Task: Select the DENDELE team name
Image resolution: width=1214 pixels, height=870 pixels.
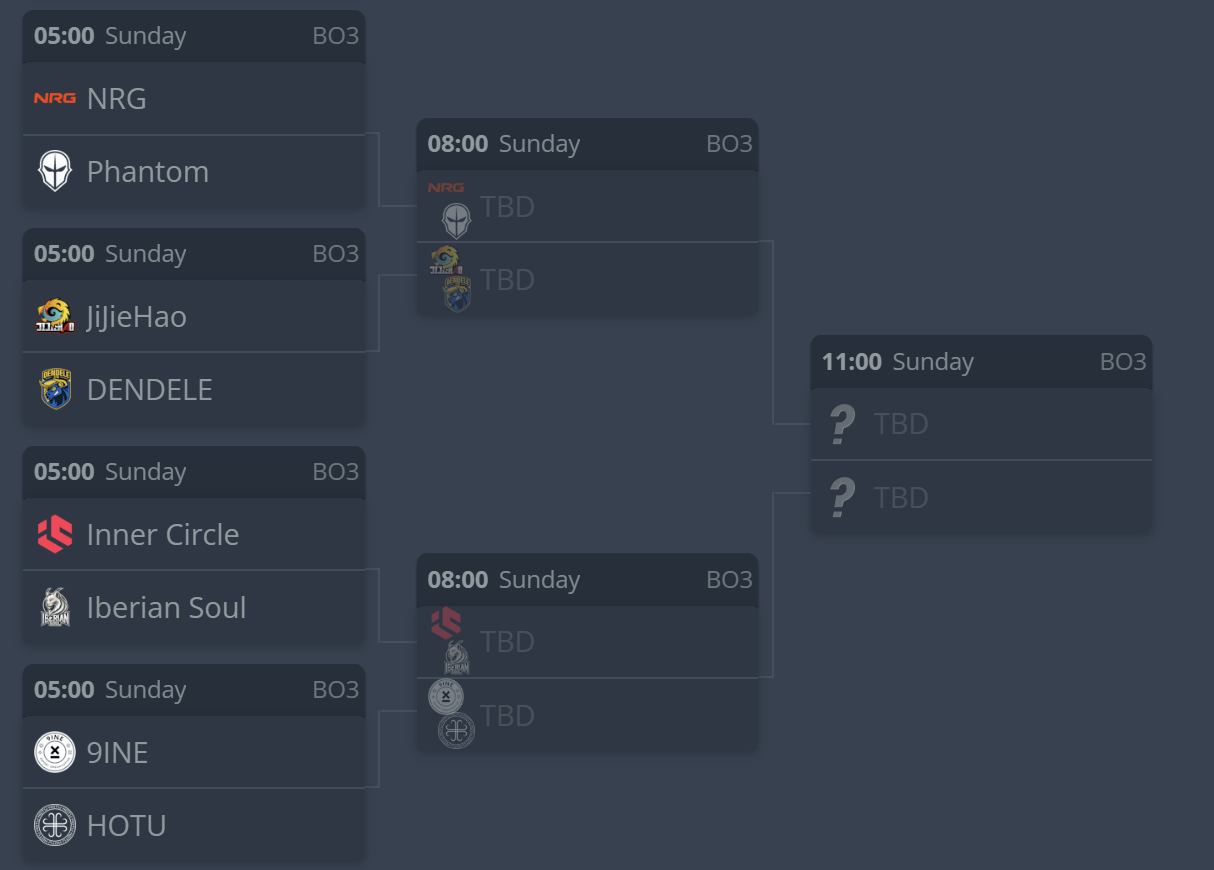Action: click(150, 389)
